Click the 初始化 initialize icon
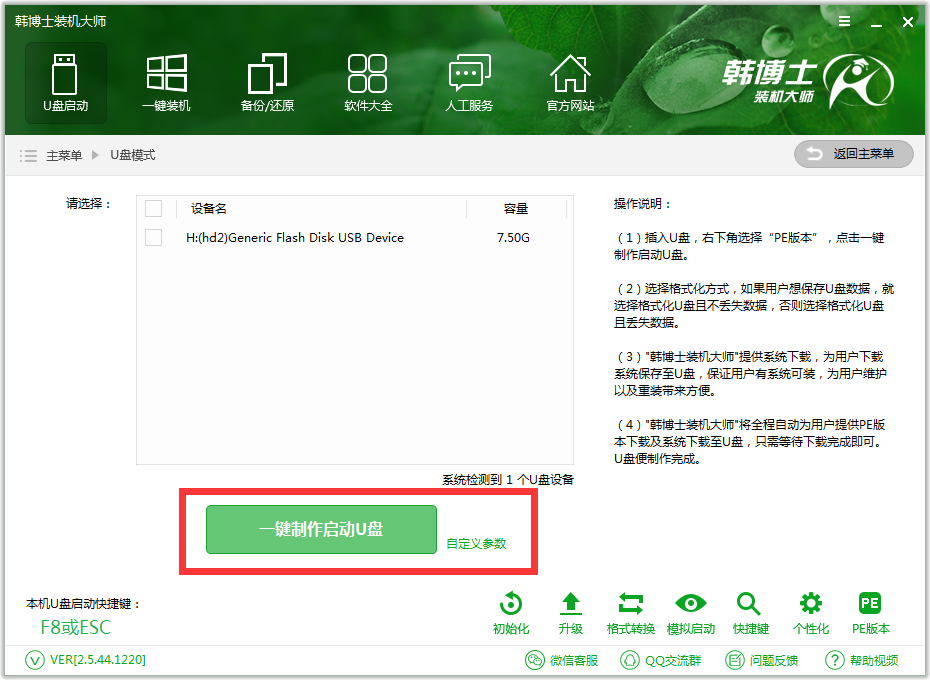Screen dimensions: 930x680 tap(511, 614)
